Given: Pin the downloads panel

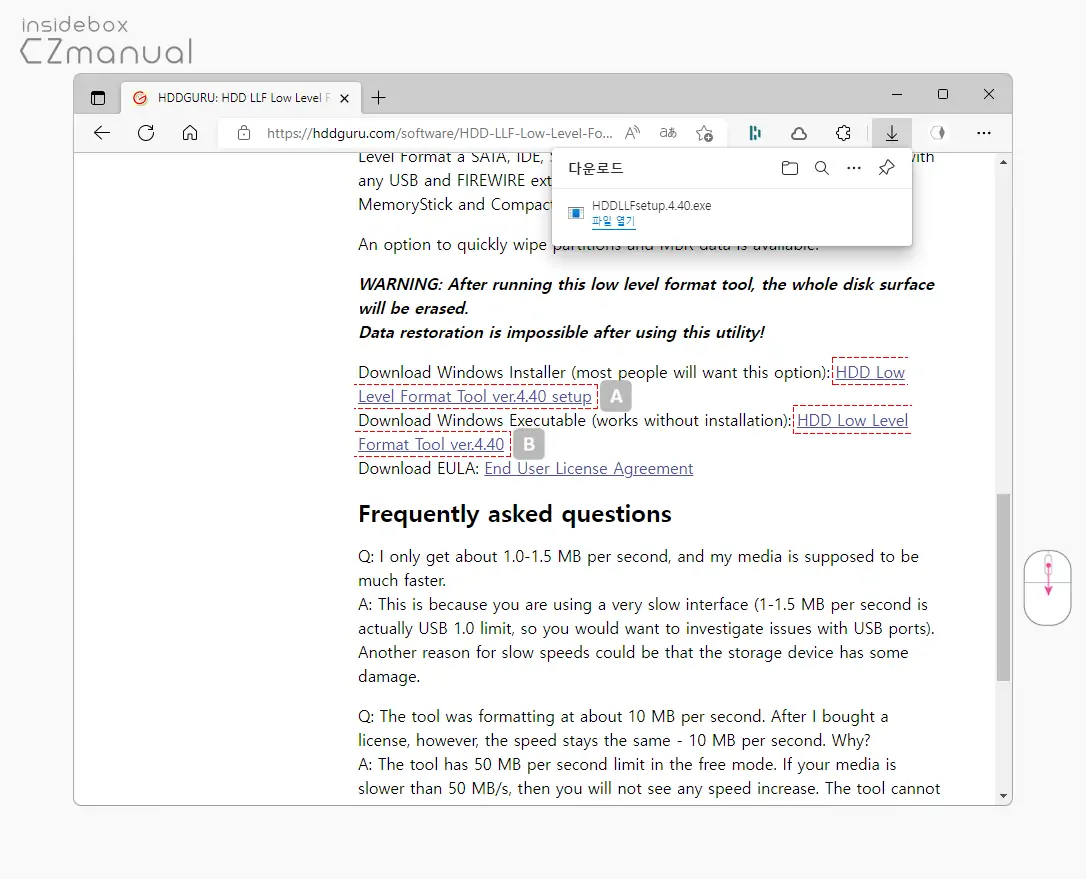Looking at the screenshot, I should point(887,168).
